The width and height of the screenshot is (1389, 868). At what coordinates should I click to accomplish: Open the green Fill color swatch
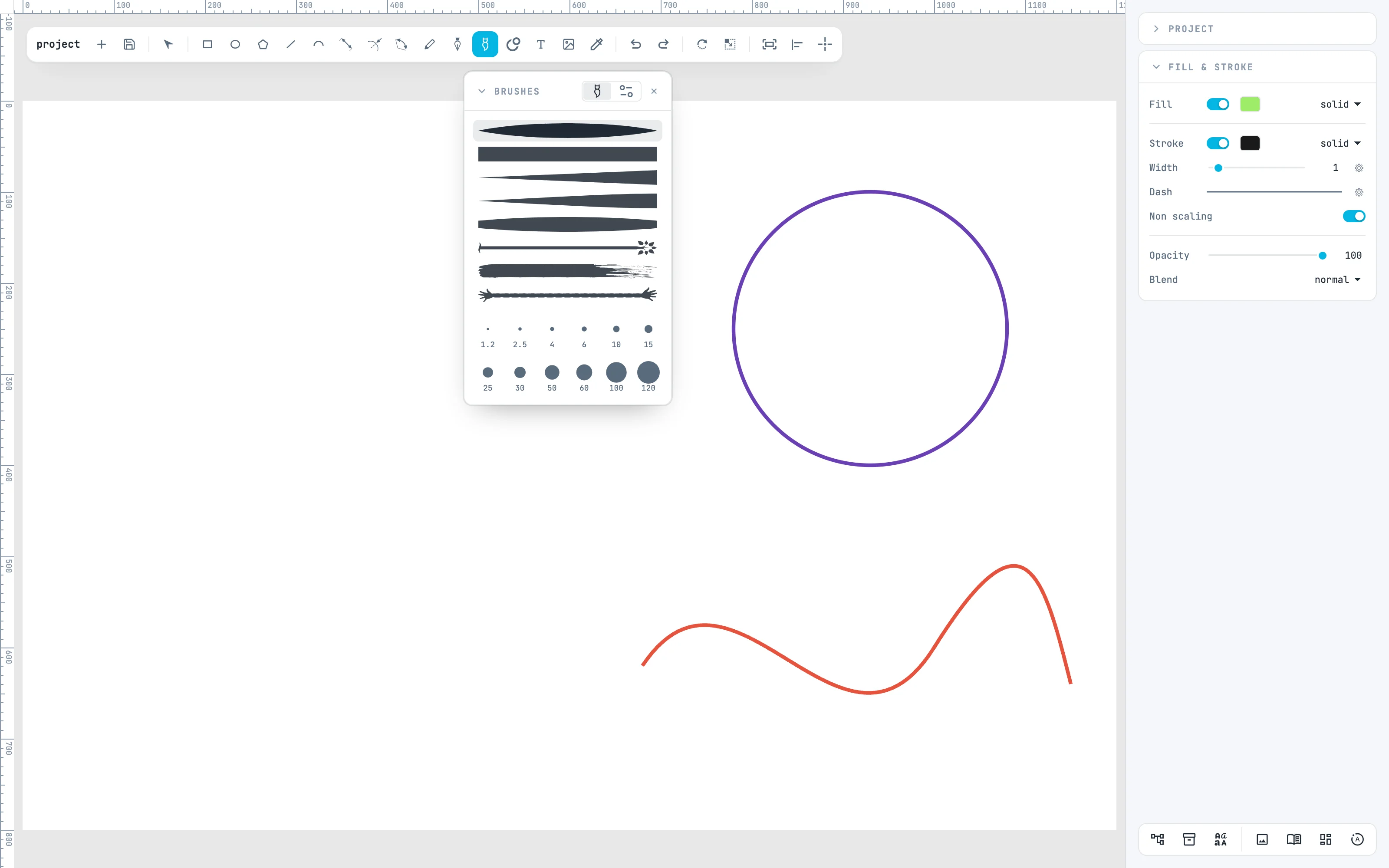(1250, 104)
